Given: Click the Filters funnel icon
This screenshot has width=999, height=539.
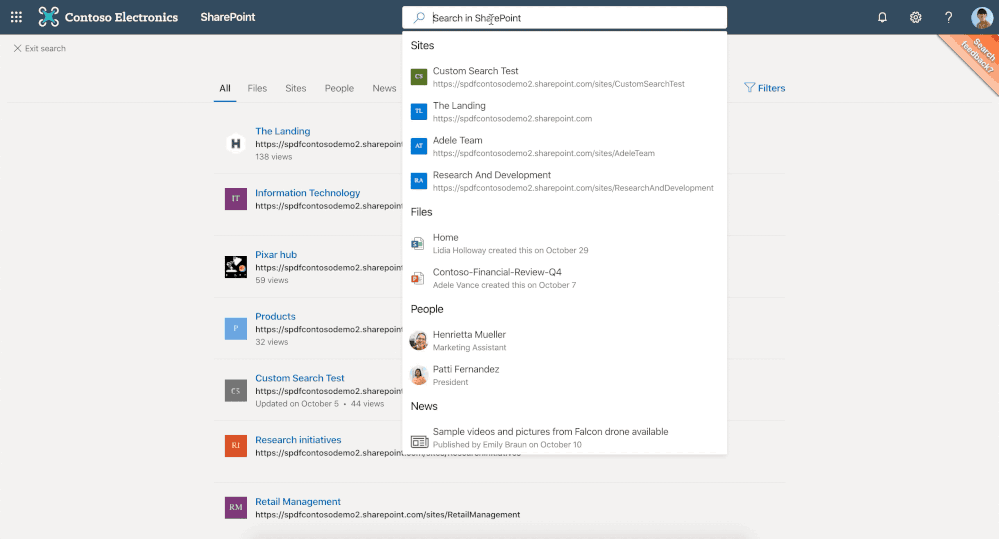Looking at the screenshot, I should tap(749, 88).
